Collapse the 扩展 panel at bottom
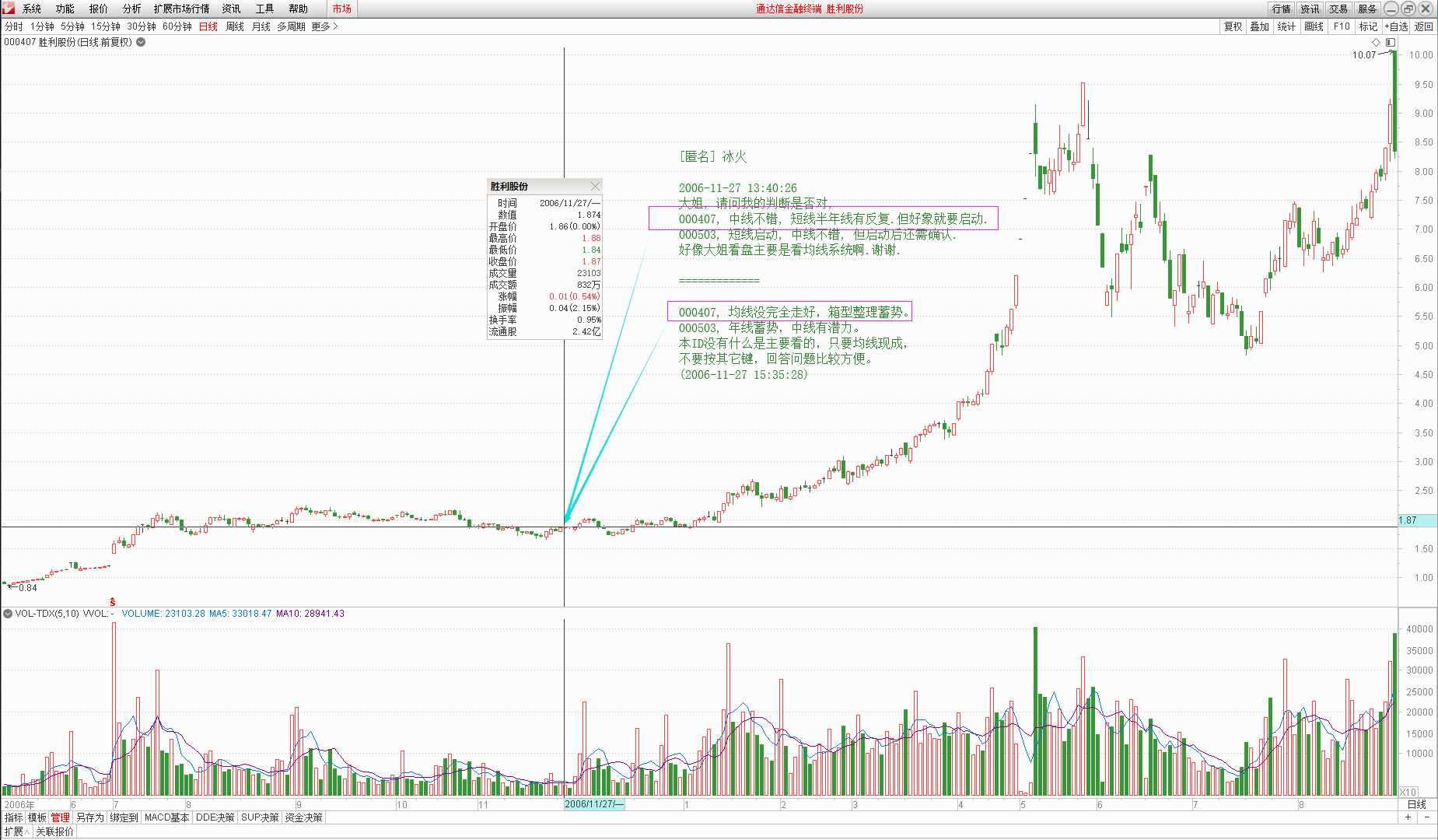 click(16, 831)
